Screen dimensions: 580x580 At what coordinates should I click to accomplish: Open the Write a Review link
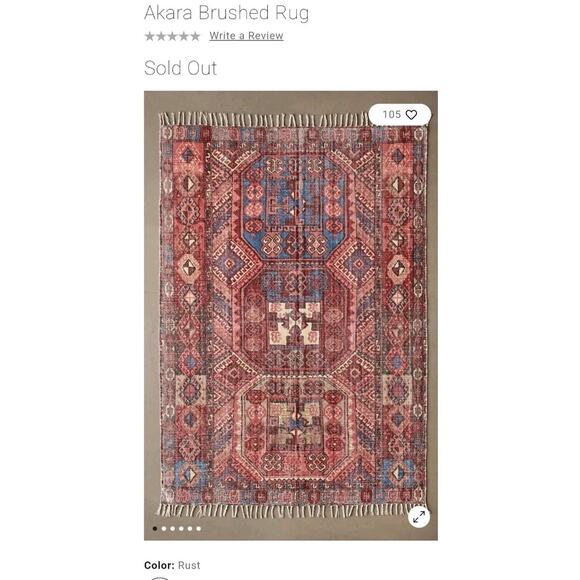(246, 36)
